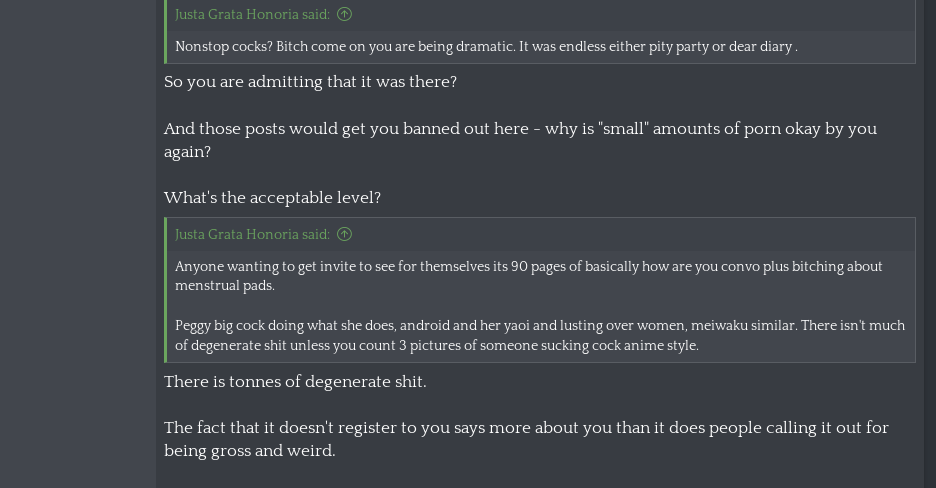The image size is (936, 488).
Task: Click the up-arrow icon in the top quote header
Action: click(x=344, y=14)
